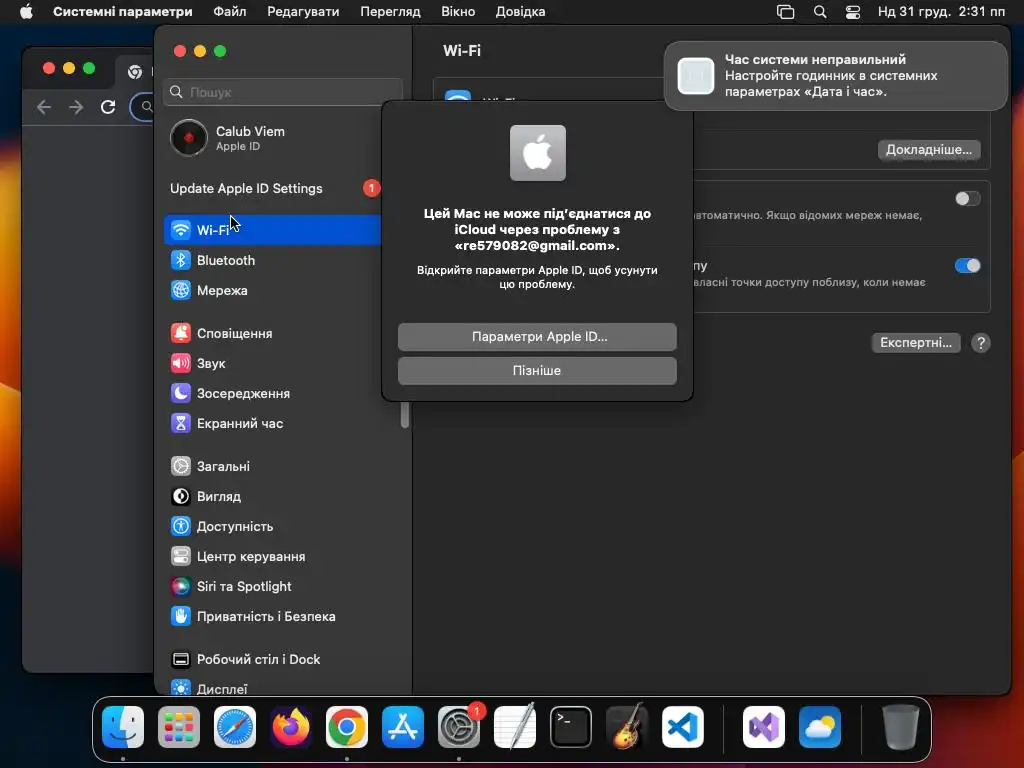Open the Файл menu
Viewport: 1024px width, 768px height.
230,12
